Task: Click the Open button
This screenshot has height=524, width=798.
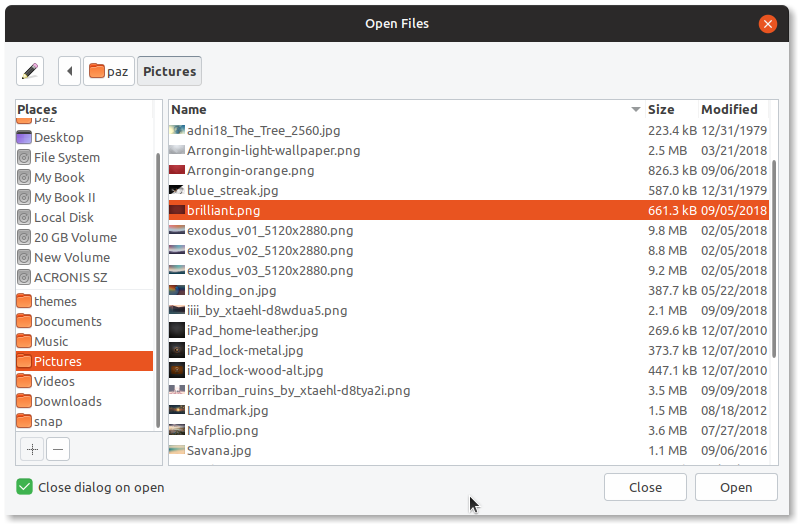Action: pos(736,487)
